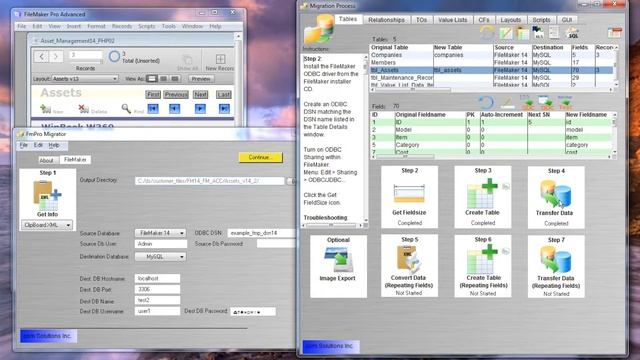Click the Optional Image Export icon
640x360 pixels.
(338, 260)
